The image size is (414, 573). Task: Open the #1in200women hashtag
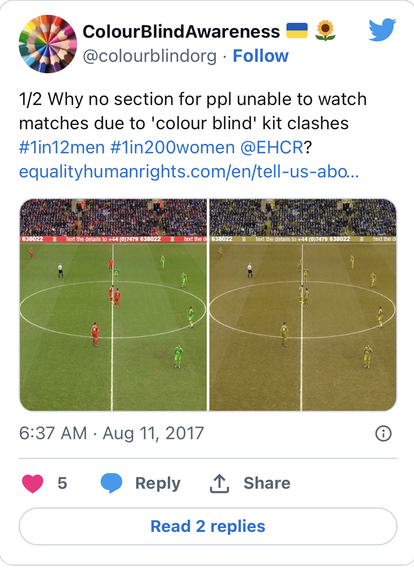(x=172, y=148)
